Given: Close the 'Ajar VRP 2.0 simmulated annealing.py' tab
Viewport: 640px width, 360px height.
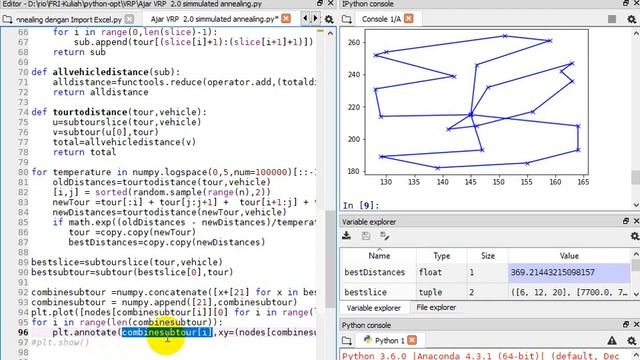Looking at the screenshot, I should [x=286, y=19].
